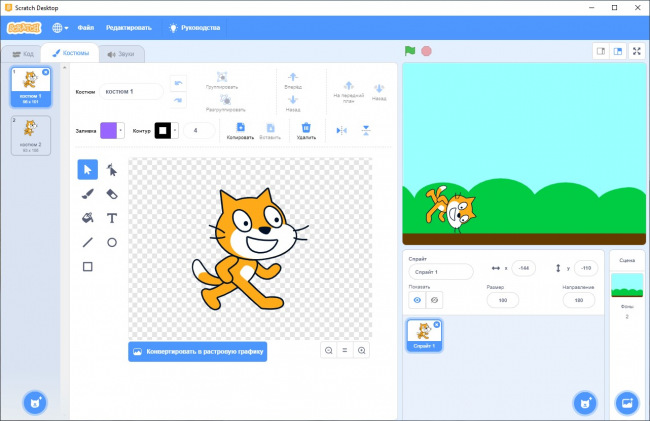Show sprite with eye icon

(x=417, y=300)
